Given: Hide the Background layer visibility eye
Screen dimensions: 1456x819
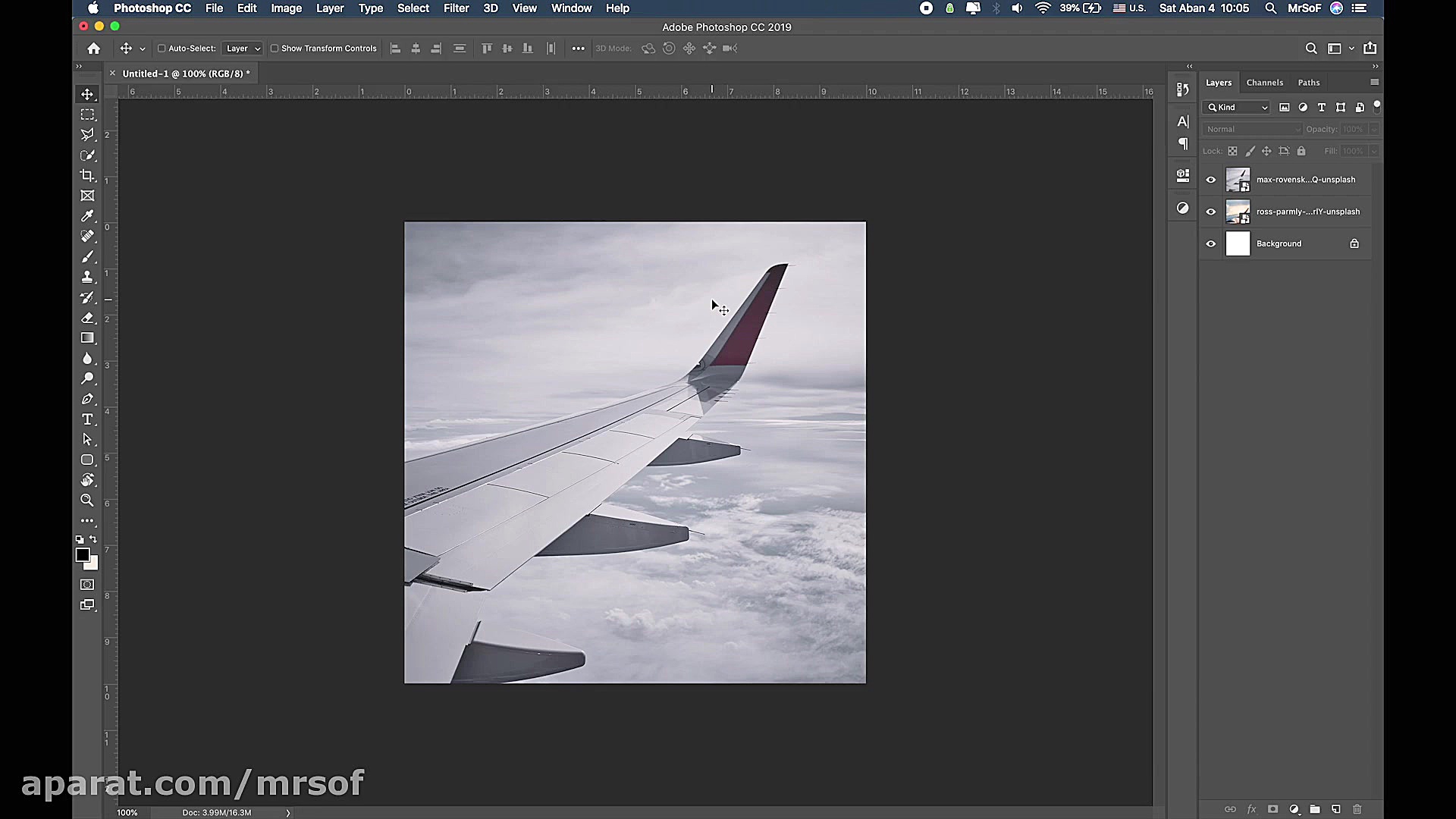Looking at the screenshot, I should pos(1211,243).
